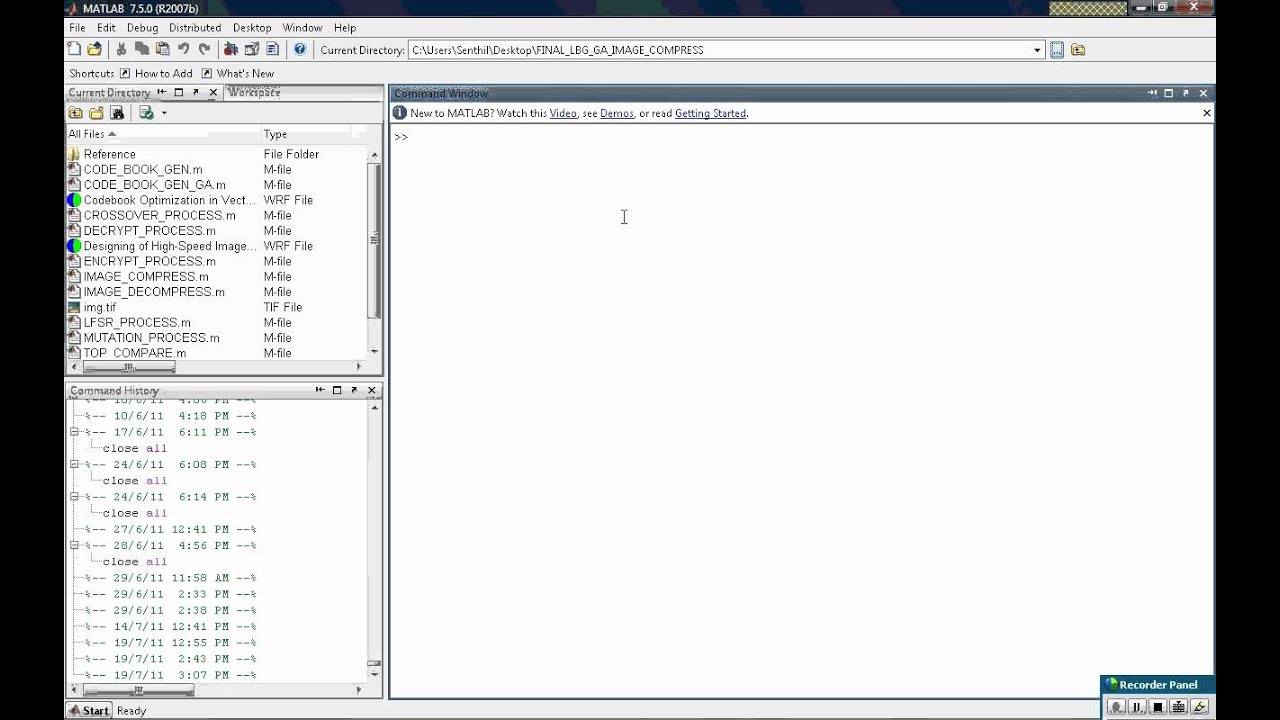Collapse the 28/6/11 4:56 PM history group

pyautogui.click(x=74, y=545)
